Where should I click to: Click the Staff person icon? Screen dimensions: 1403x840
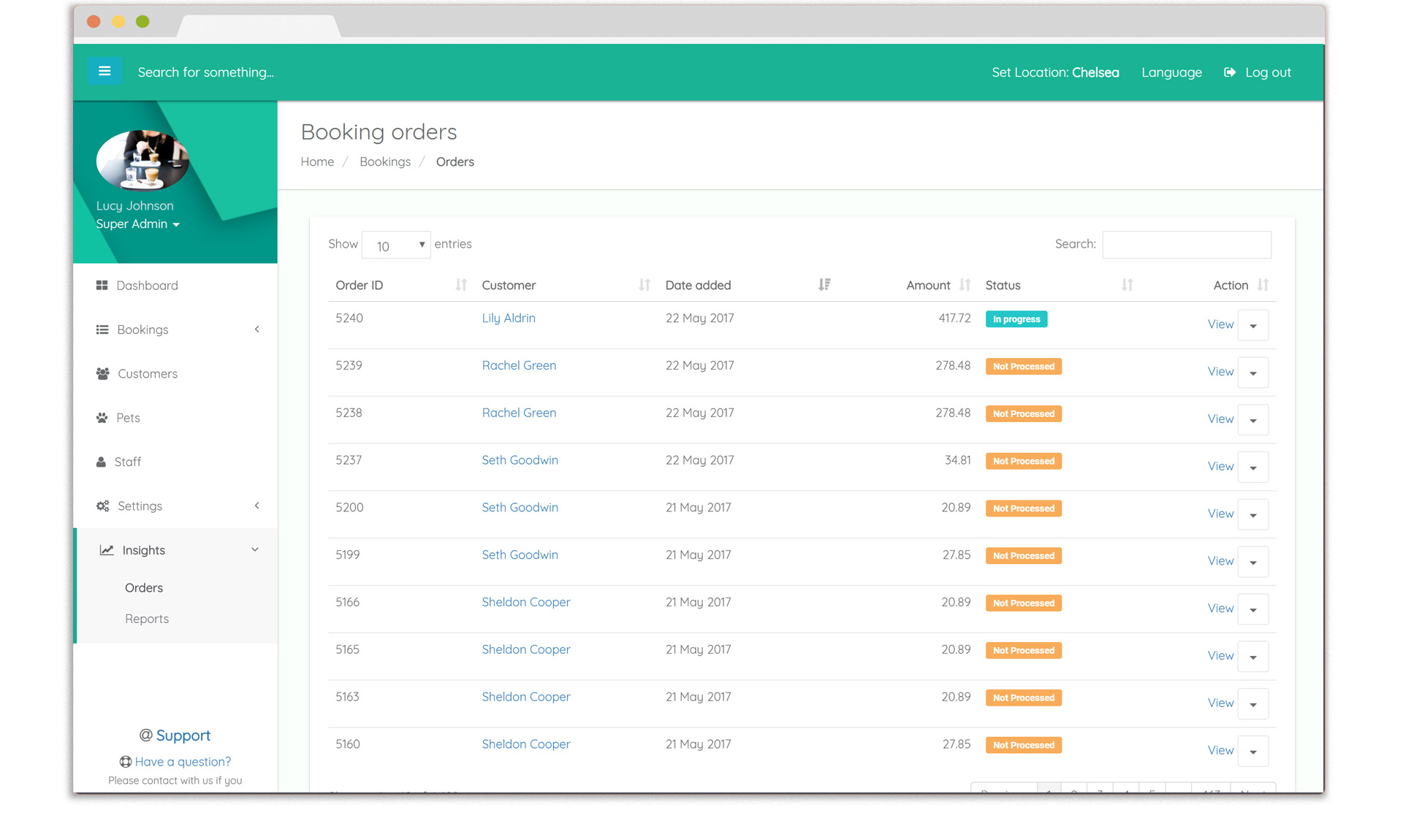(x=101, y=462)
